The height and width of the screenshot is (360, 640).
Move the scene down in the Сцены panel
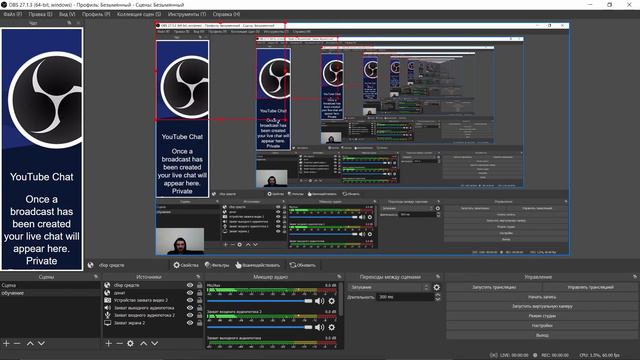tap(41, 343)
